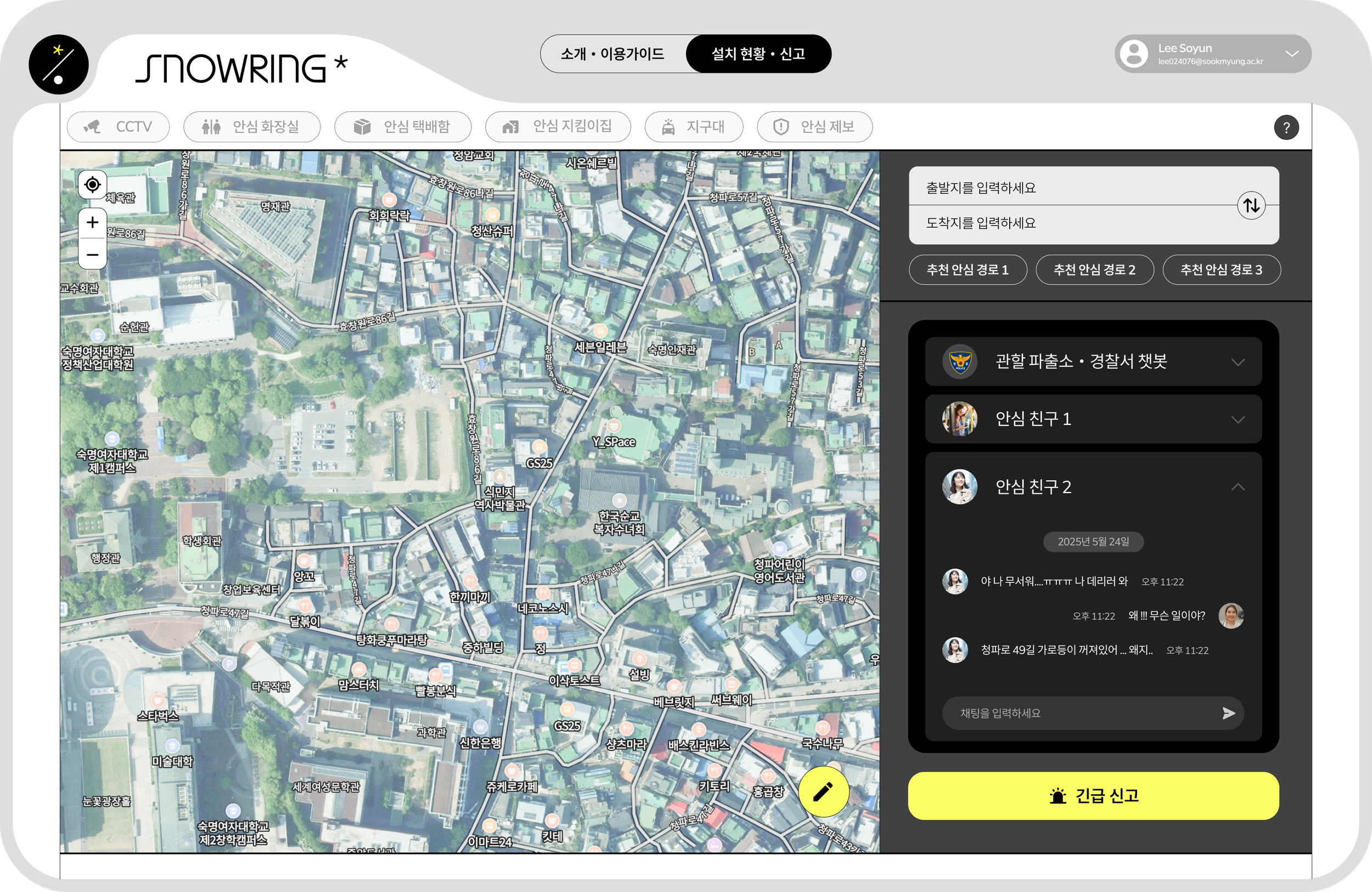Image resolution: width=1372 pixels, height=892 pixels.
Task: Switch to 소개 · 이용가이드 tab
Action: pos(613,54)
